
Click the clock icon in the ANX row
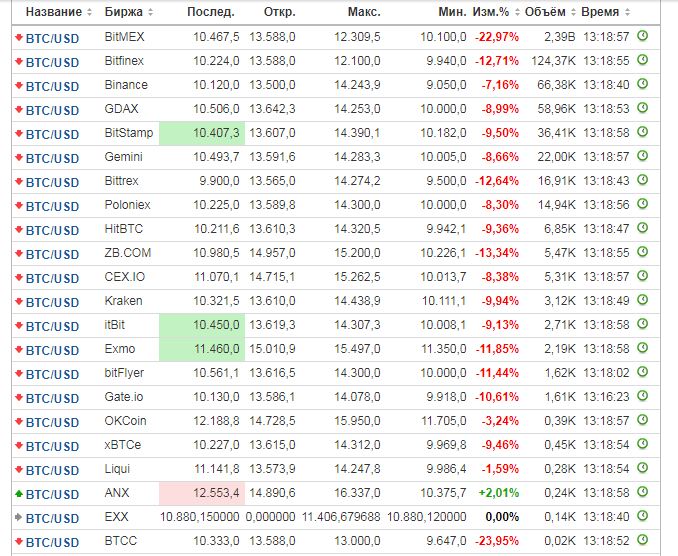(x=643, y=492)
